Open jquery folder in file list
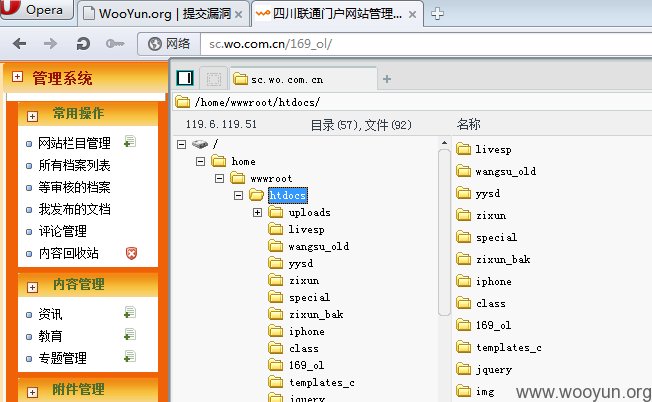652x402 pixels. pos(494,369)
